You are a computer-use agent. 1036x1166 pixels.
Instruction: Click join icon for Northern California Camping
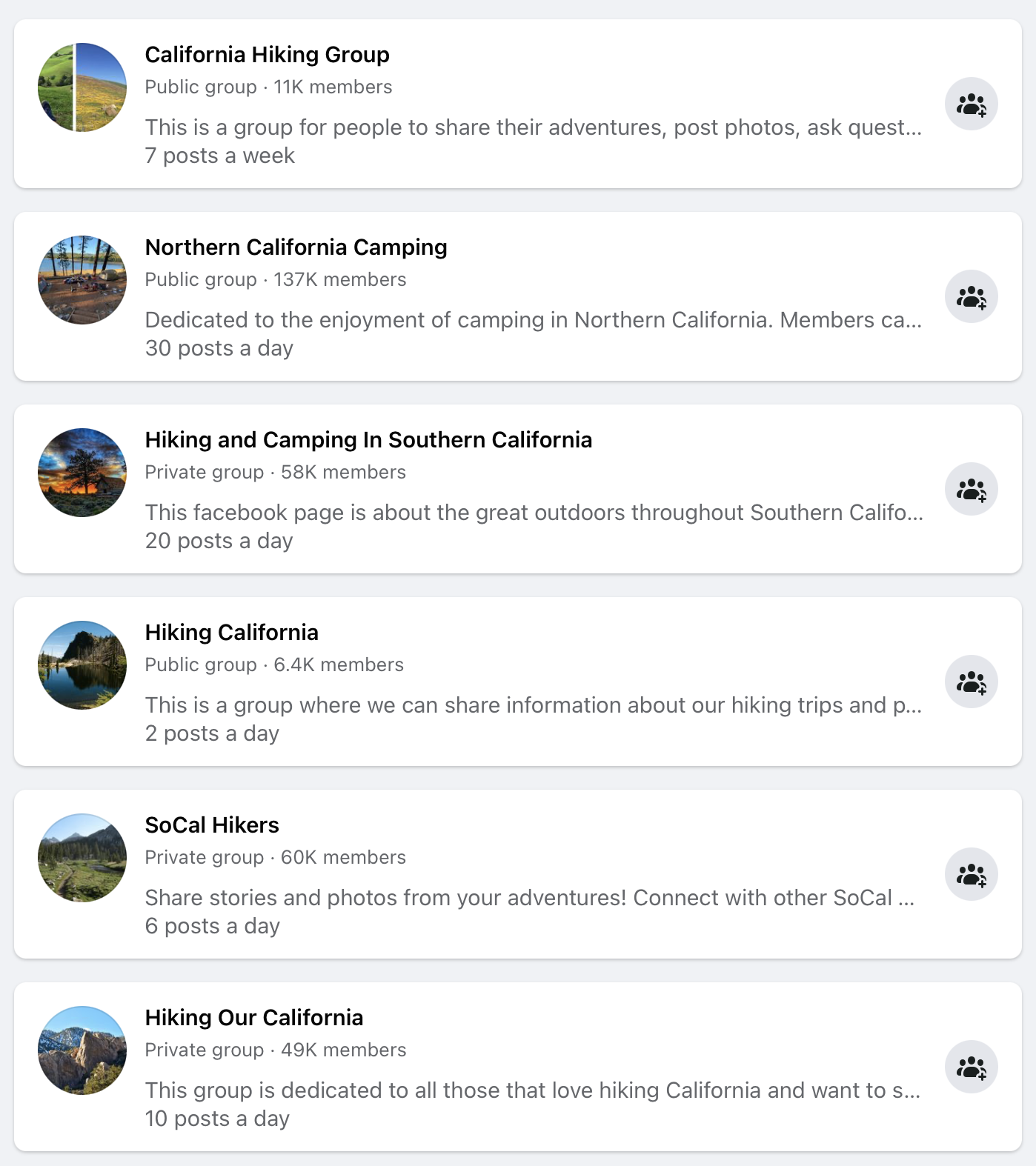pyautogui.click(x=971, y=296)
